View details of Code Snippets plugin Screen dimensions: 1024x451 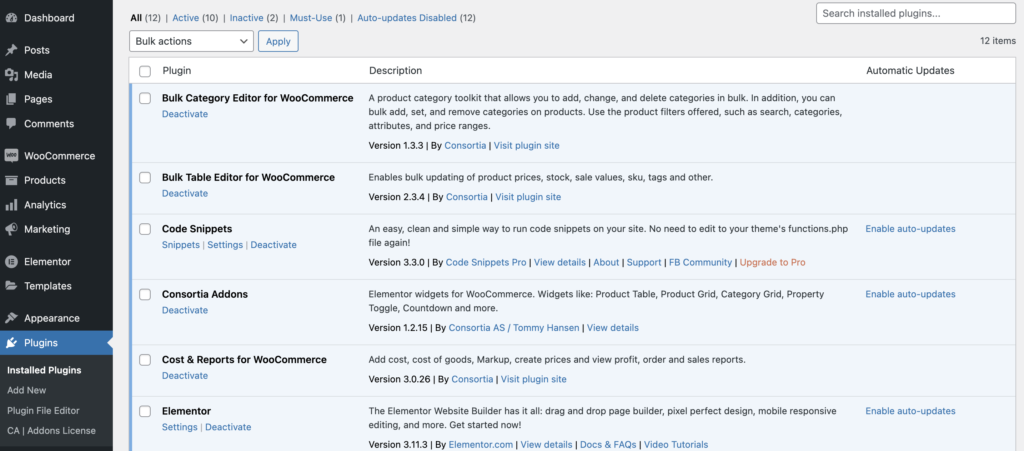560,262
